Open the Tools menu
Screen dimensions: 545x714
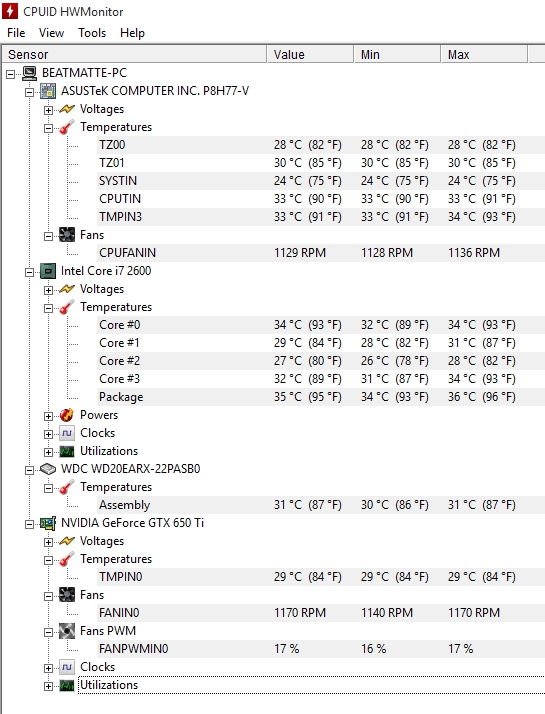(x=92, y=33)
